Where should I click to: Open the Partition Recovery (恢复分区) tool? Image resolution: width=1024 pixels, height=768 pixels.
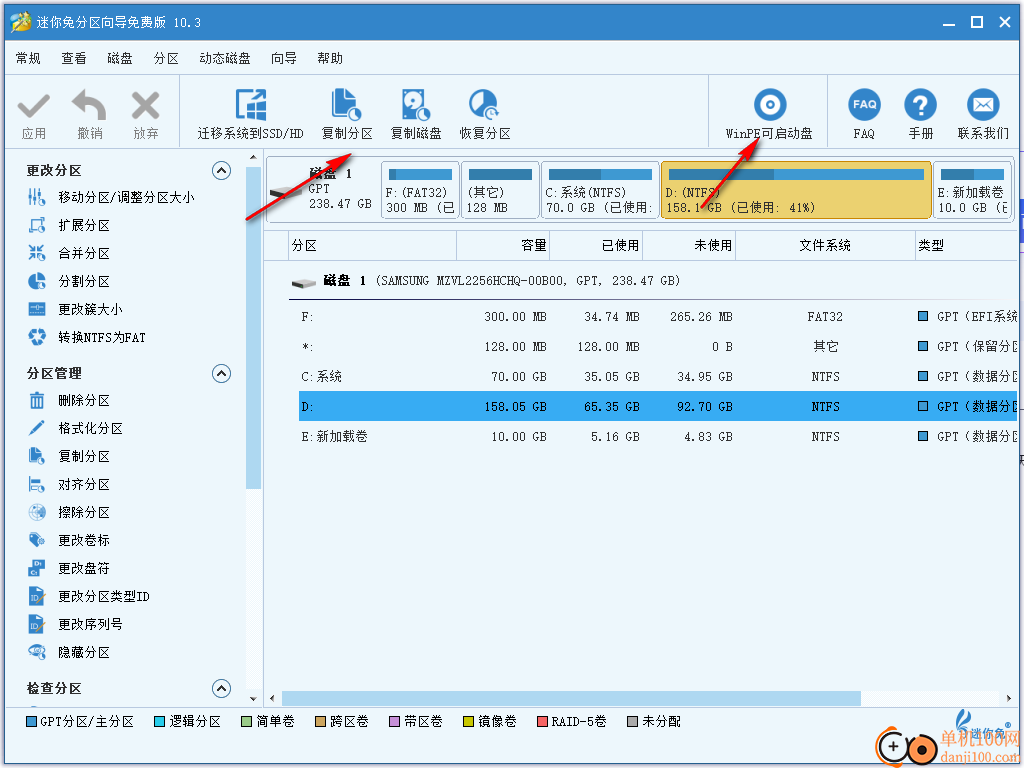[485, 115]
